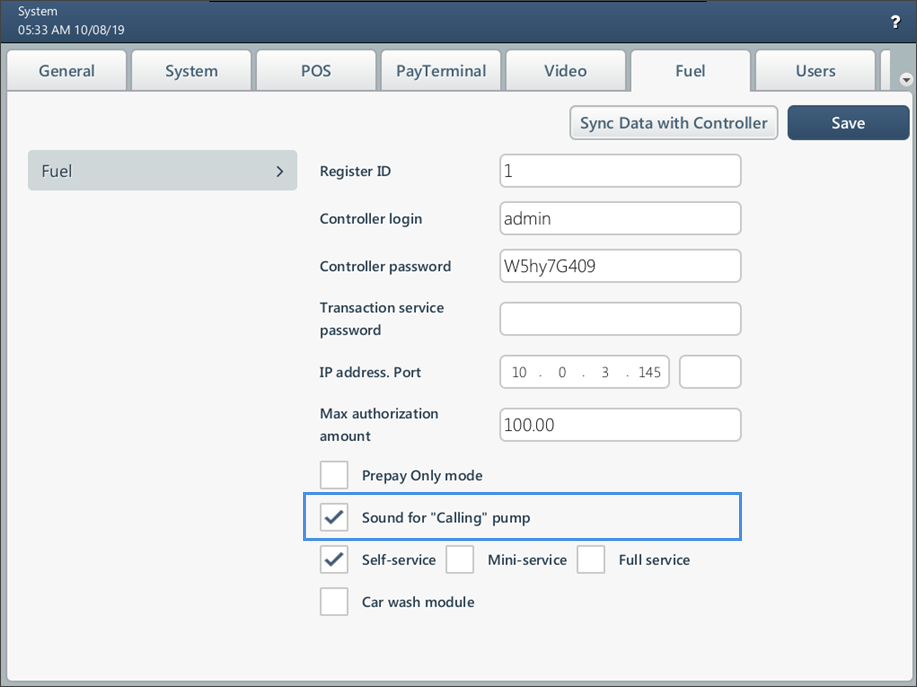The image size is (917, 687).
Task: Switch to the Users tab
Action: pos(815,71)
